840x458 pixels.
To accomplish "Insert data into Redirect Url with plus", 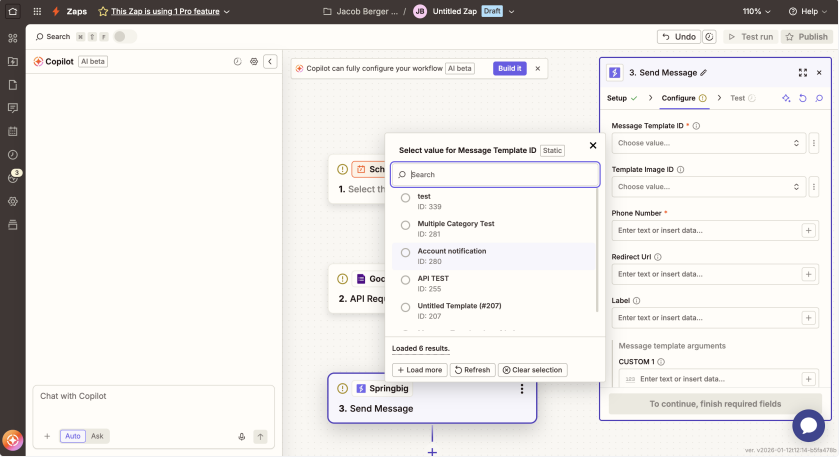I will (x=808, y=274).
